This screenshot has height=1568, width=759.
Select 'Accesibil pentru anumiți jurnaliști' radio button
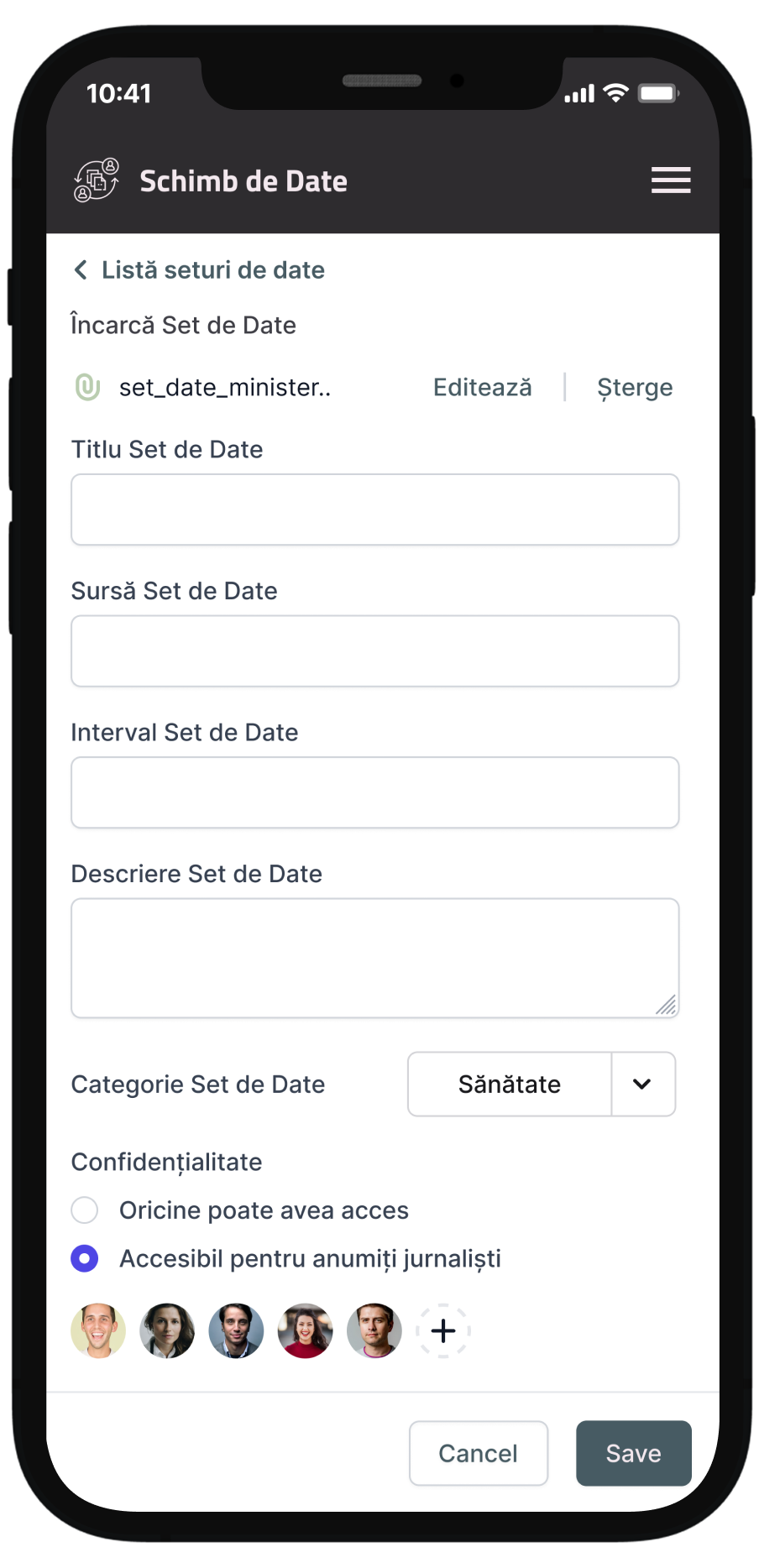coord(85,1258)
